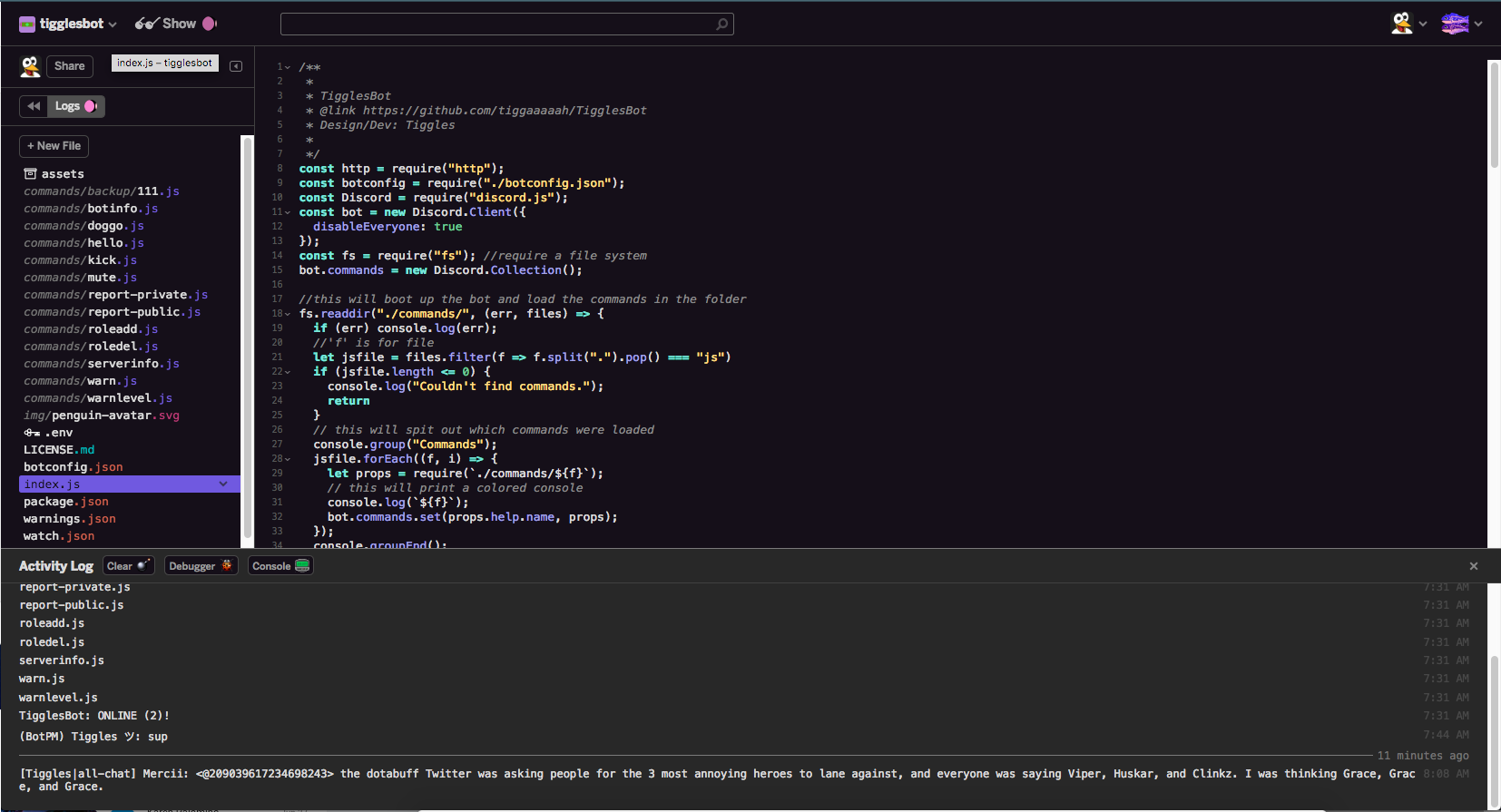
Task: Fold the comment block at line 1
Action: click(288, 67)
